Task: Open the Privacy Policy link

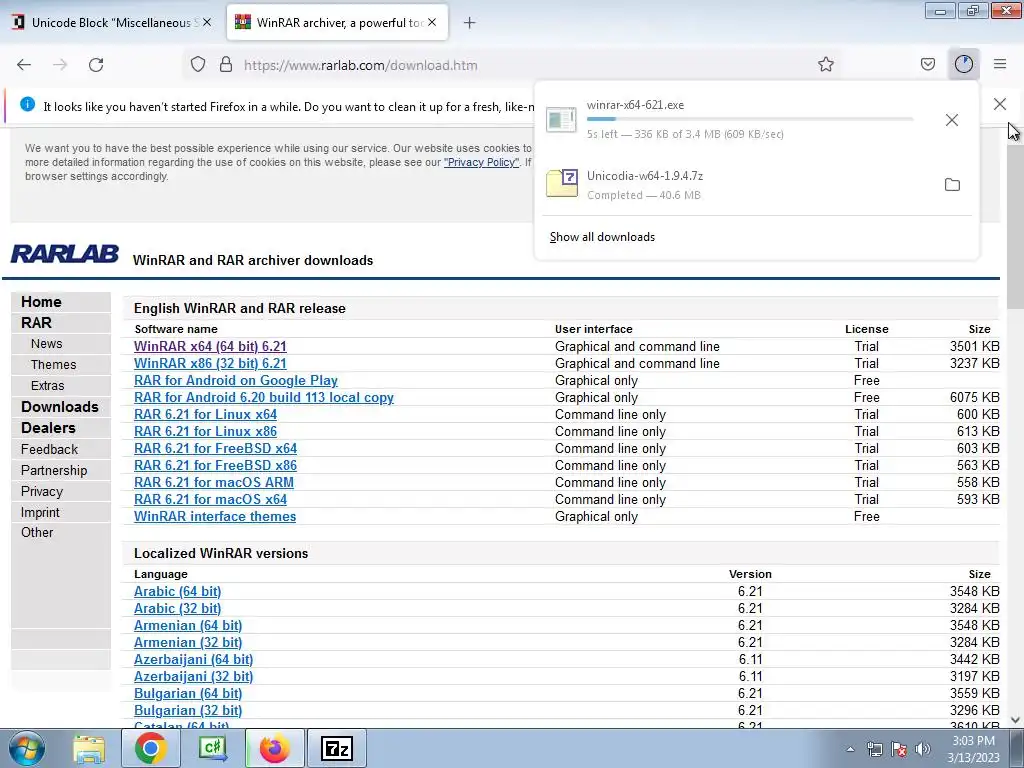Action: coord(481,162)
